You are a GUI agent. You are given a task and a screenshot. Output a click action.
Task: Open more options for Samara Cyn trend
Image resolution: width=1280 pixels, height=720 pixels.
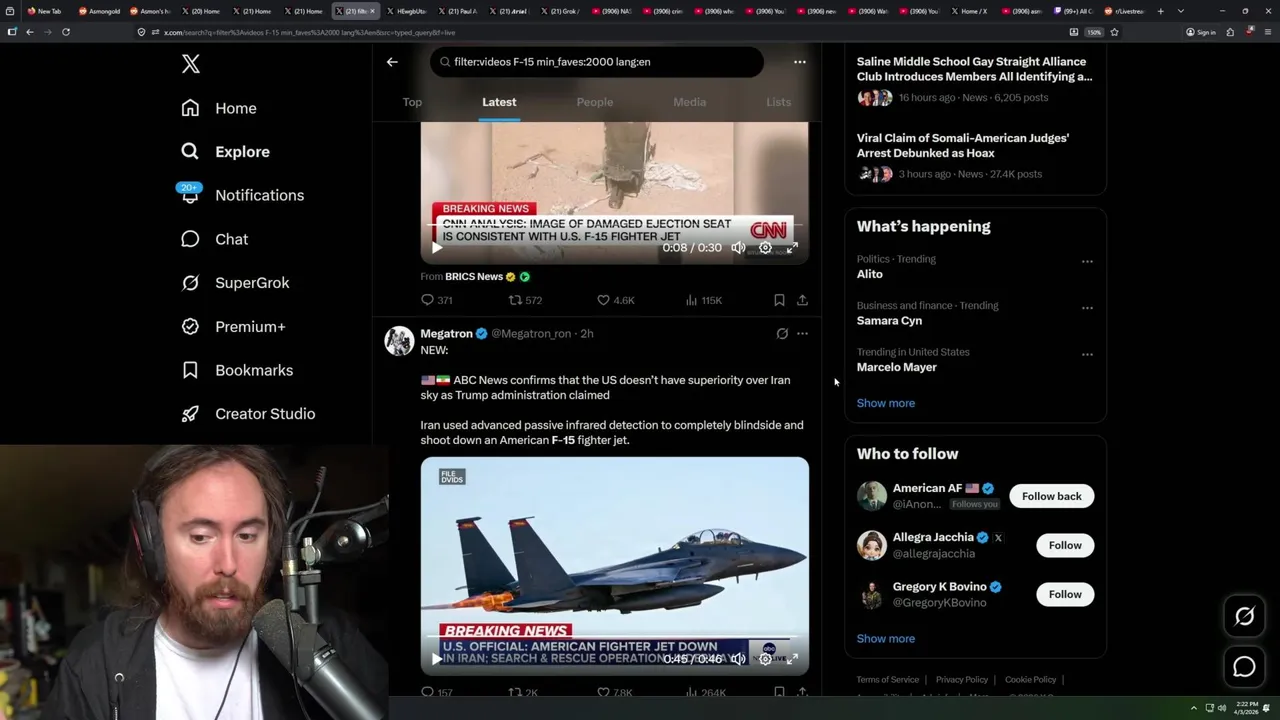(x=1087, y=308)
